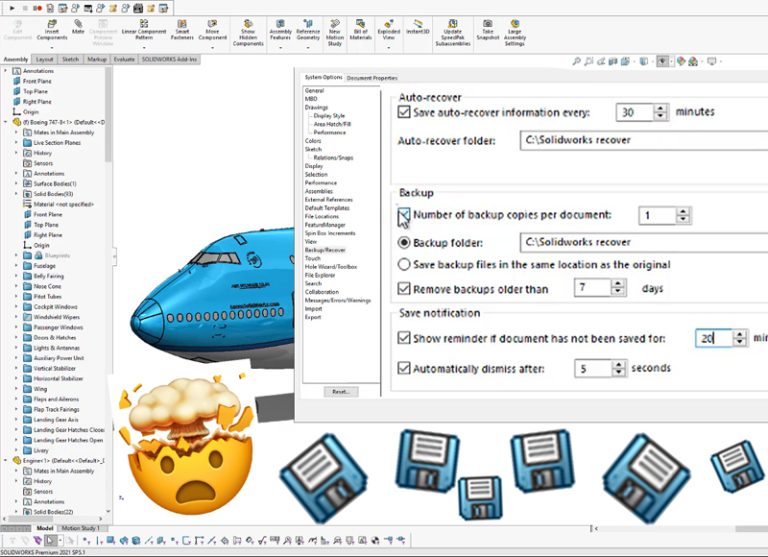Select Backup folder radio button
Image resolution: width=768 pixels, height=557 pixels.
pyautogui.click(x=404, y=242)
